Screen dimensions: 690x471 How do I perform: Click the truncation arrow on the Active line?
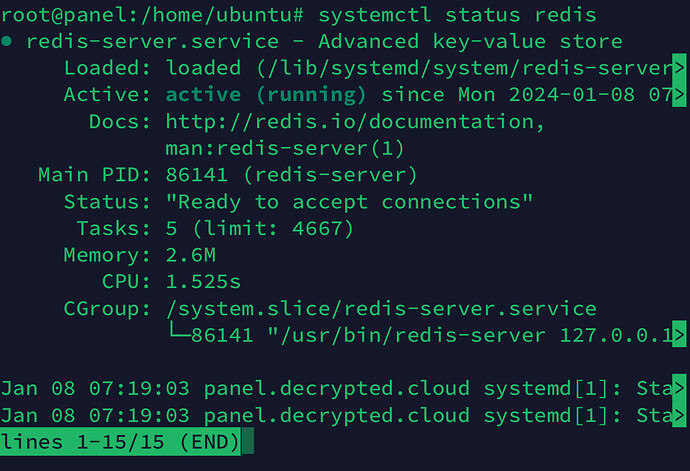679,94
